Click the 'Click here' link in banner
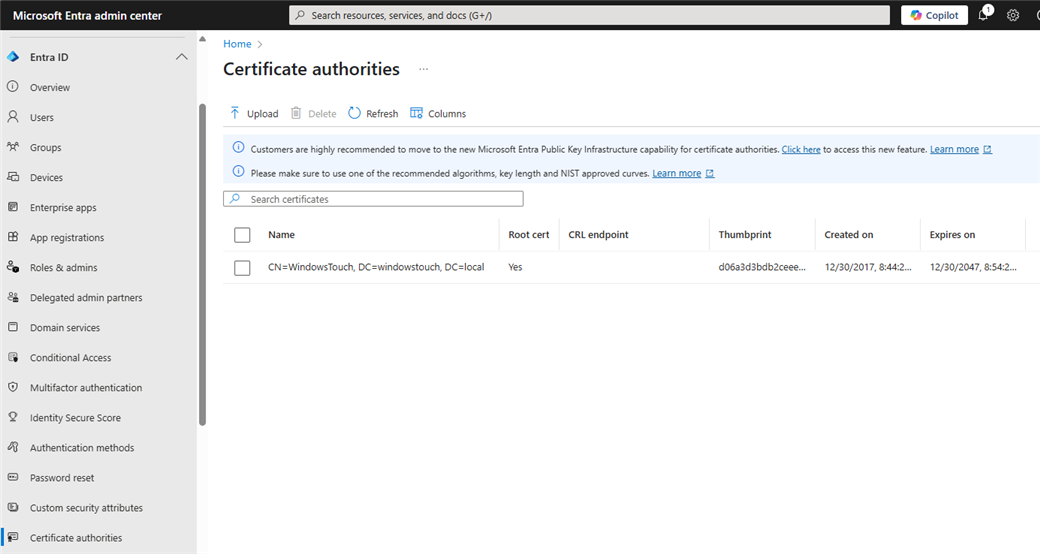The image size is (1040, 554). click(801, 149)
